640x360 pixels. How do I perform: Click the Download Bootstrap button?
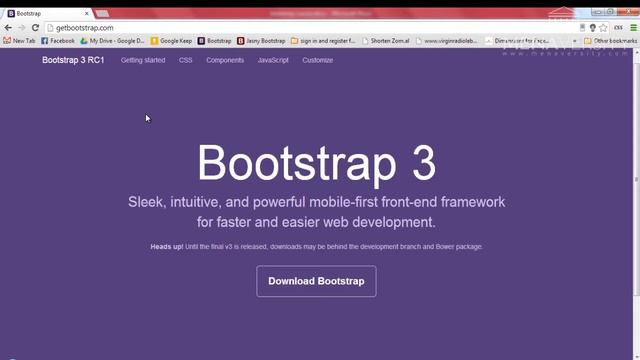(x=316, y=281)
